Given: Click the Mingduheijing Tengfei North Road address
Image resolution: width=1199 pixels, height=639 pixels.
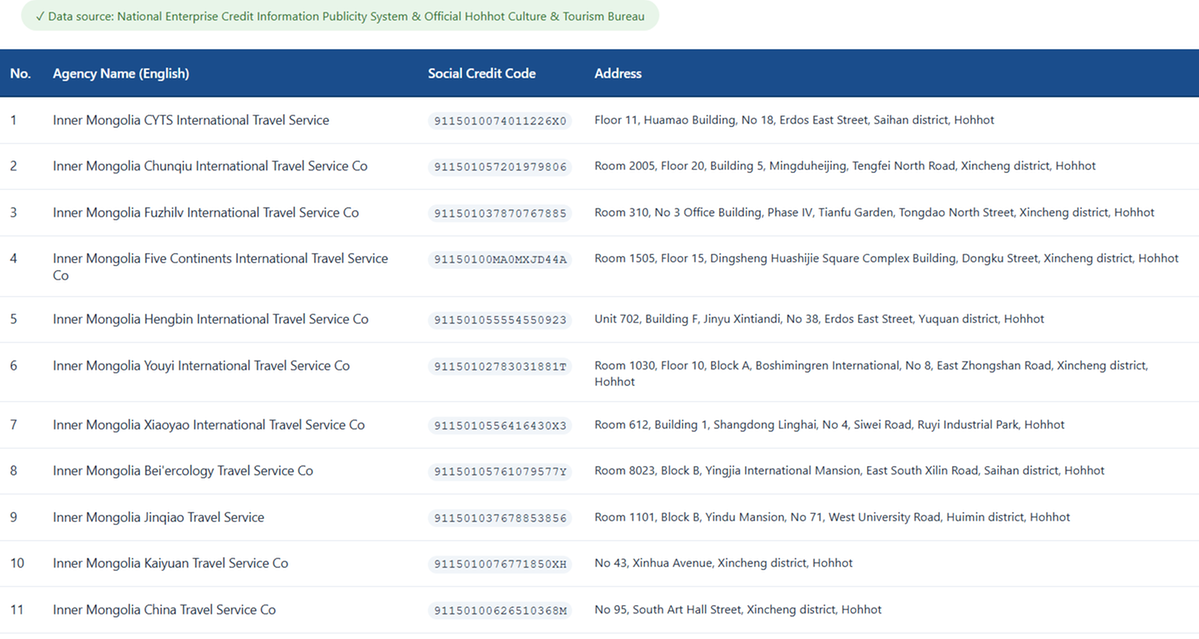Looking at the screenshot, I should [x=845, y=166].
